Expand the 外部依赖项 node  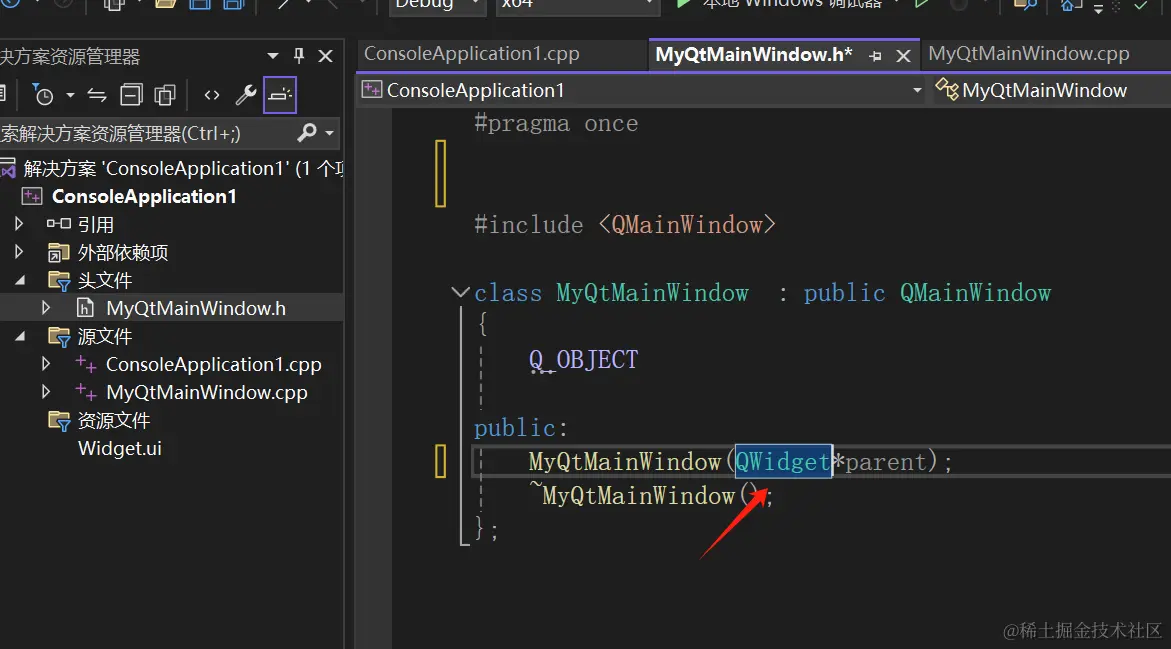click(19, 252)
